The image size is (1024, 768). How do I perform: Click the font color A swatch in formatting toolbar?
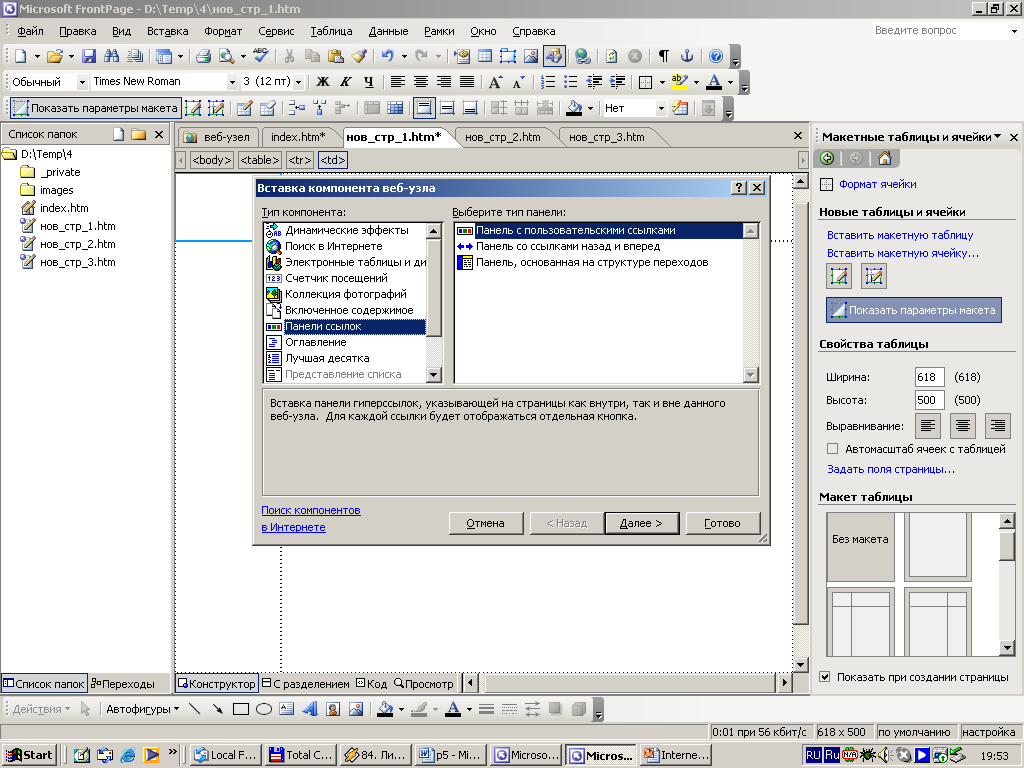[714, 82]
